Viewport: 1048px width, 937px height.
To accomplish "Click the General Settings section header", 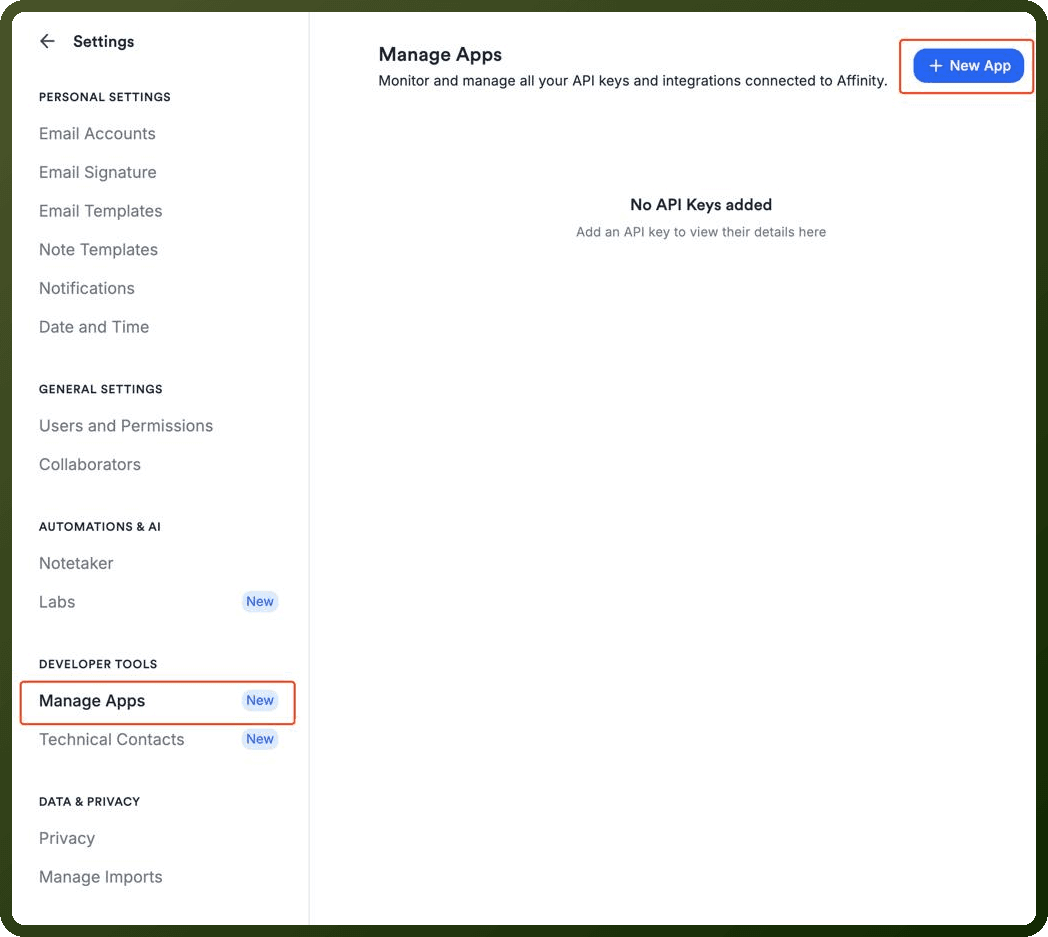I will point(100,389).
